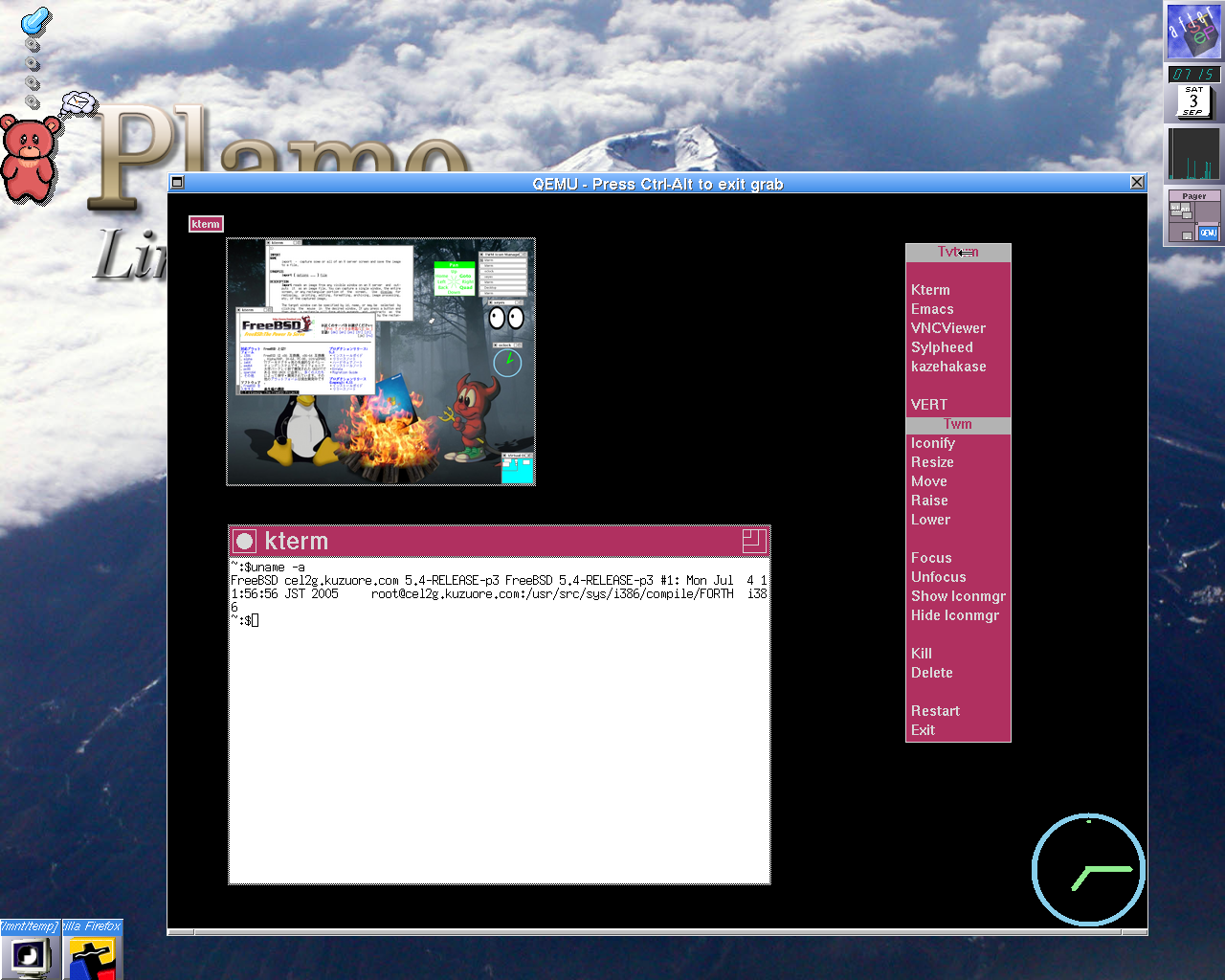The image size is (1225, 980).
Task: Click the QEMU window title bar
Action: (657, 183)
